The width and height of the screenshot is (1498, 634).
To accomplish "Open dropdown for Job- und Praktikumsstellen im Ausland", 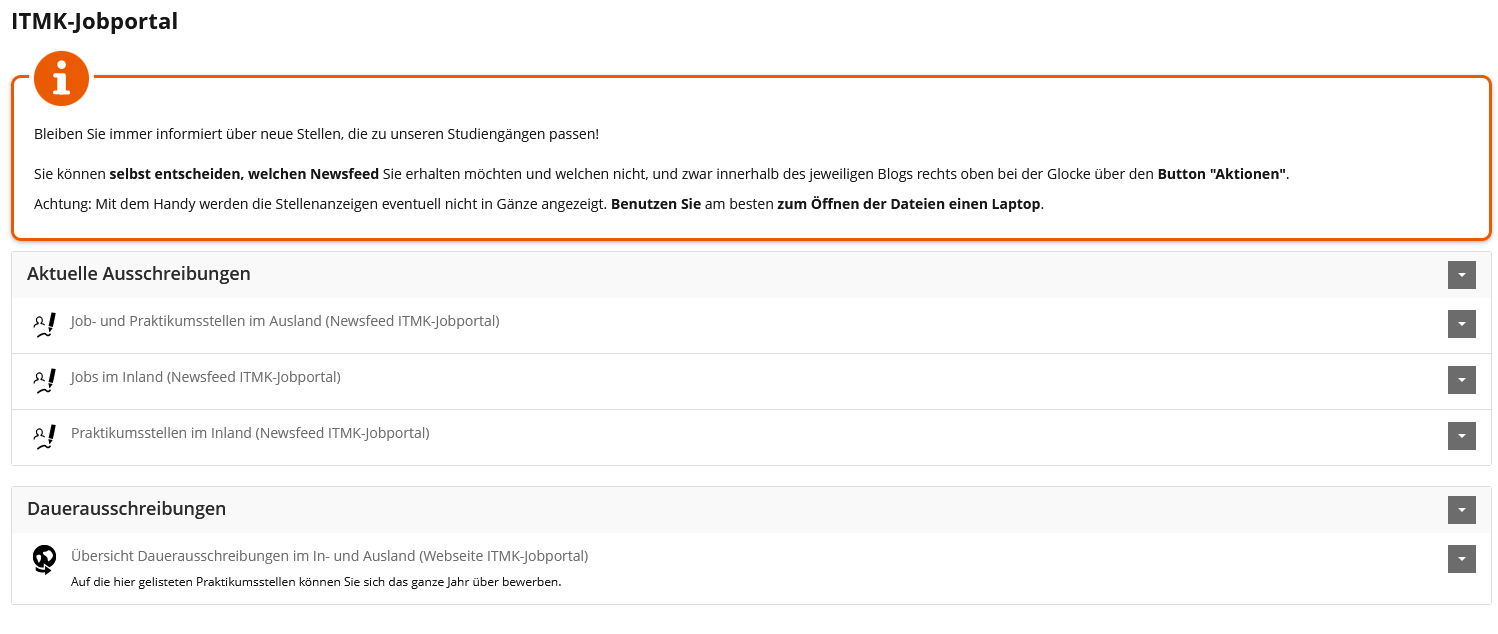I will 1461,324.
